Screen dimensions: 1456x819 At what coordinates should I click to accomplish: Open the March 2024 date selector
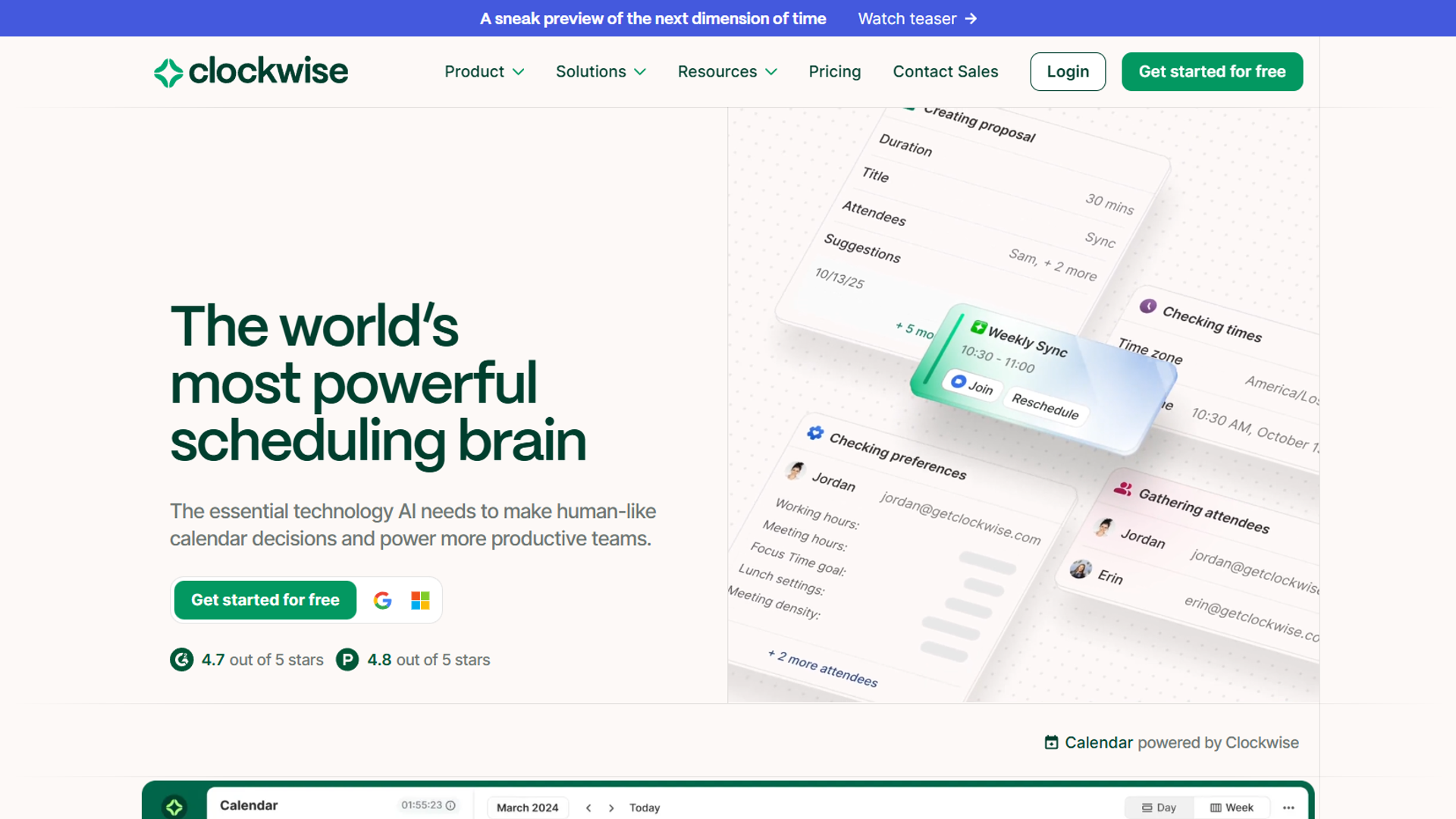527,808
